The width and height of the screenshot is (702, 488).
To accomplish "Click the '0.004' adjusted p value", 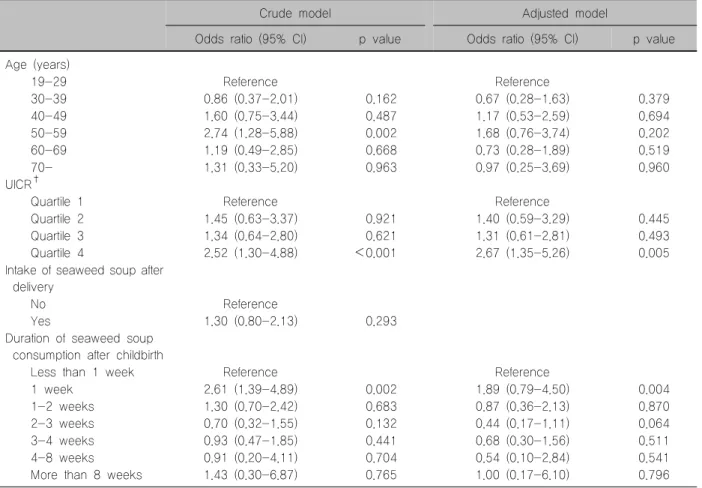I will coord(654,390).
